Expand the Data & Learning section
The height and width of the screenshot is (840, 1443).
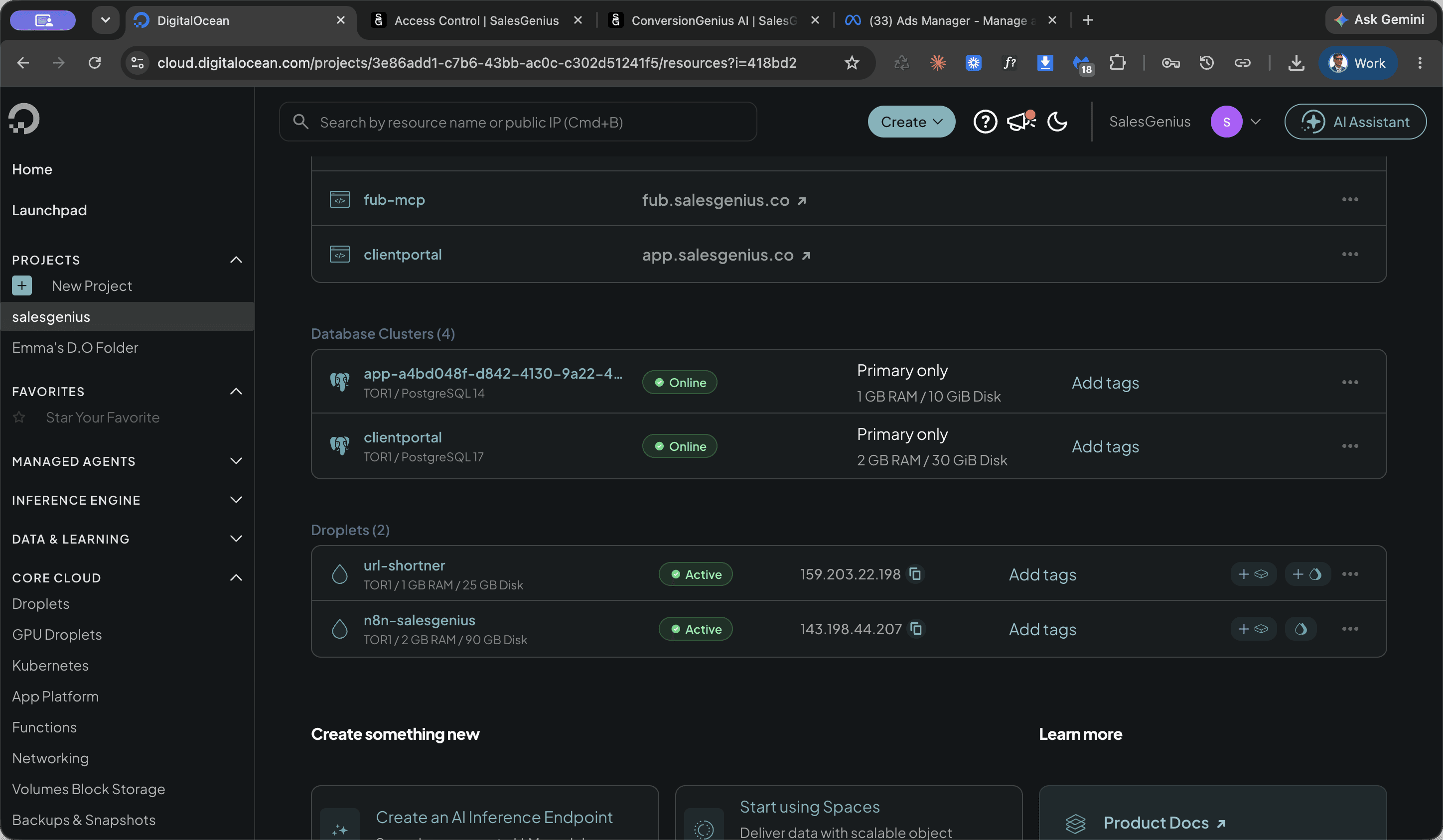coord(236,539)
